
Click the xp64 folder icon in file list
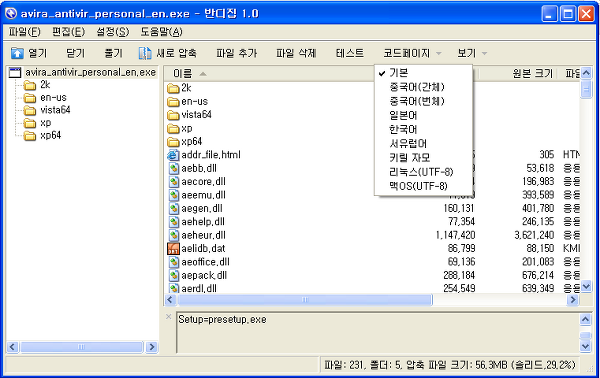point(173,142)
